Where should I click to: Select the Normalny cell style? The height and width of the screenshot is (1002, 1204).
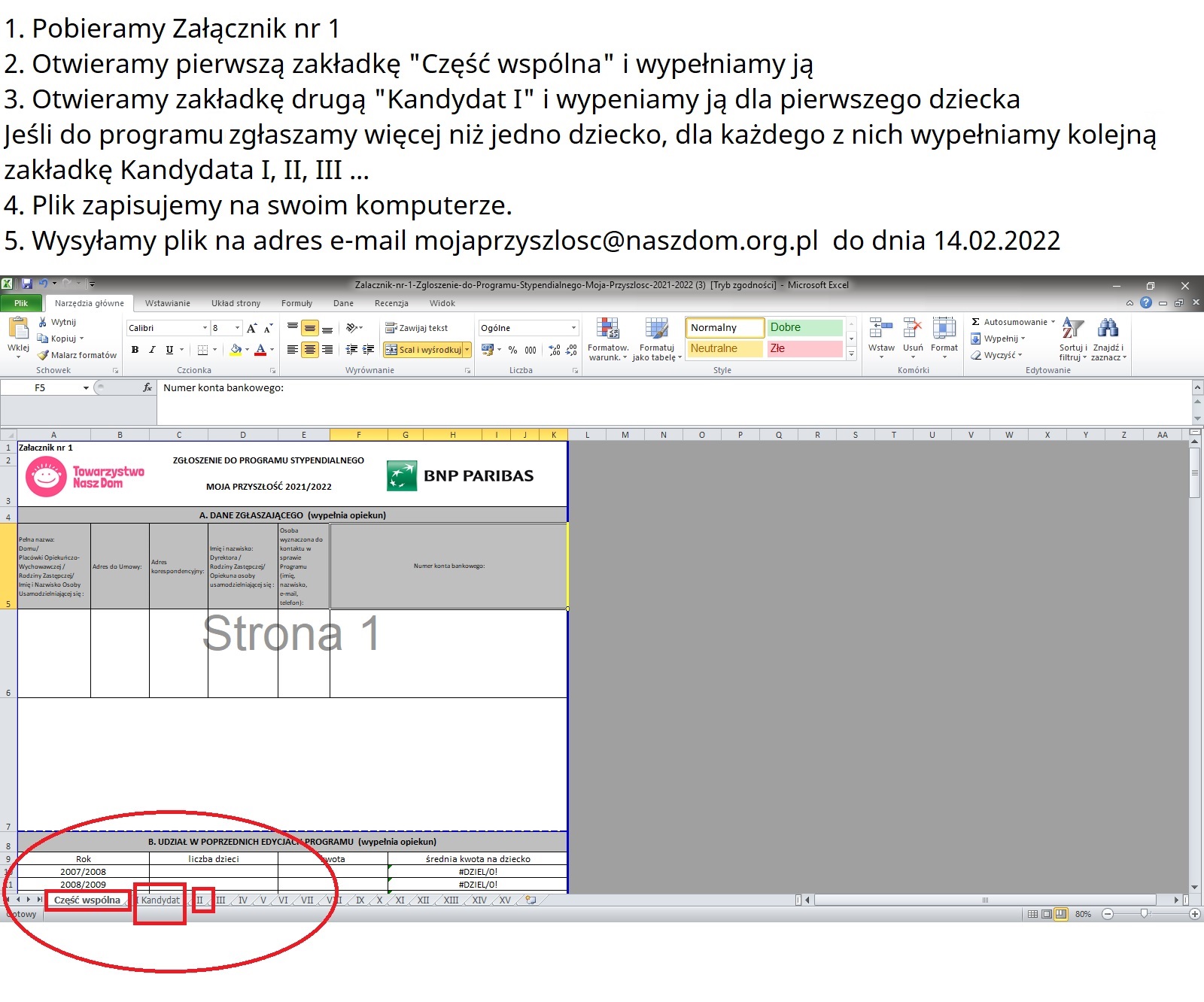pyautogui.click(x=725, y=328)
